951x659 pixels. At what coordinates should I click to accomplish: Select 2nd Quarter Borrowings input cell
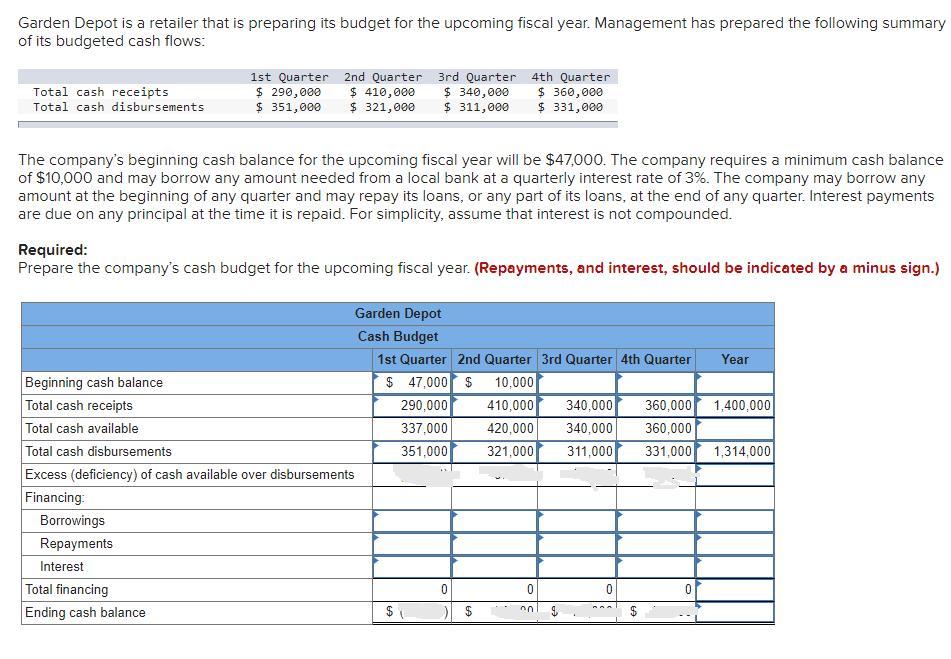click(494, 521)
